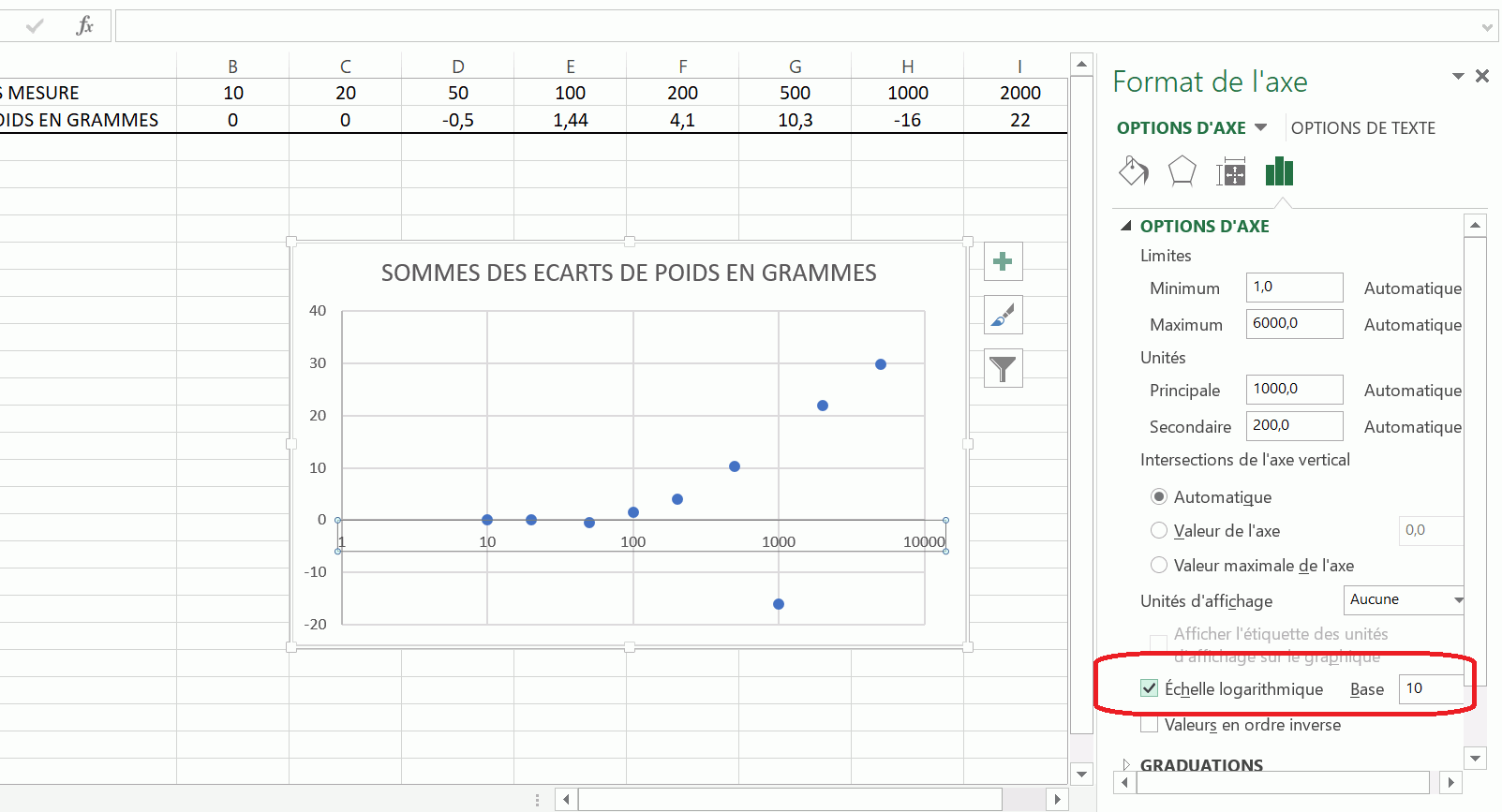Viewport: 1502px width, 812px height.
Task: Click the worksheet horizontal scrollbar thumb
Action: tap(791, 800)
